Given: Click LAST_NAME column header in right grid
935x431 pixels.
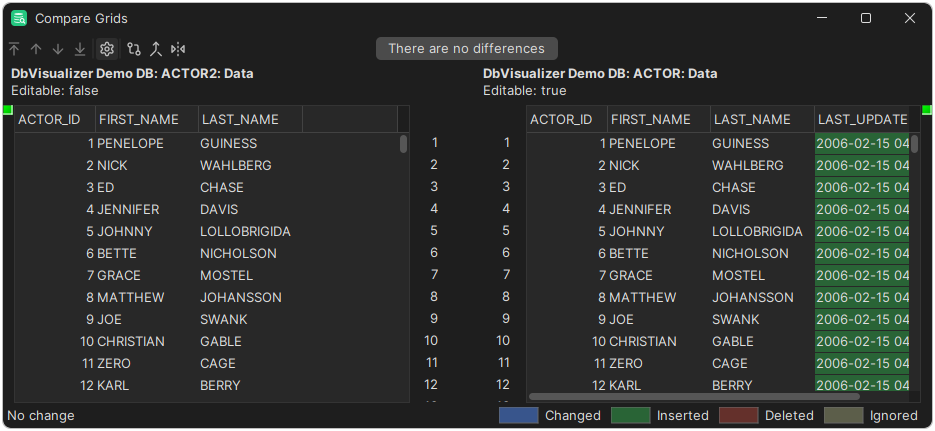Looking at the screenshot, I should tap(763, 119).
